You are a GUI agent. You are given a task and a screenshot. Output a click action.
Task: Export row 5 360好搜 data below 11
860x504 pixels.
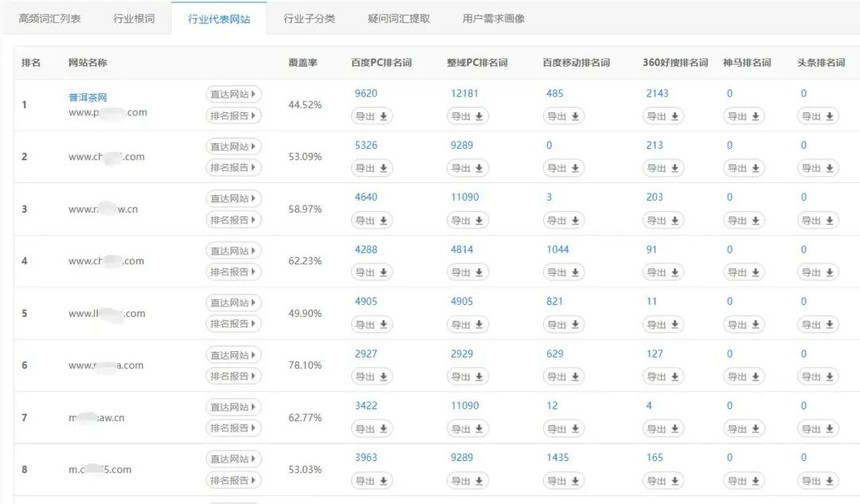tap(663, 325)
